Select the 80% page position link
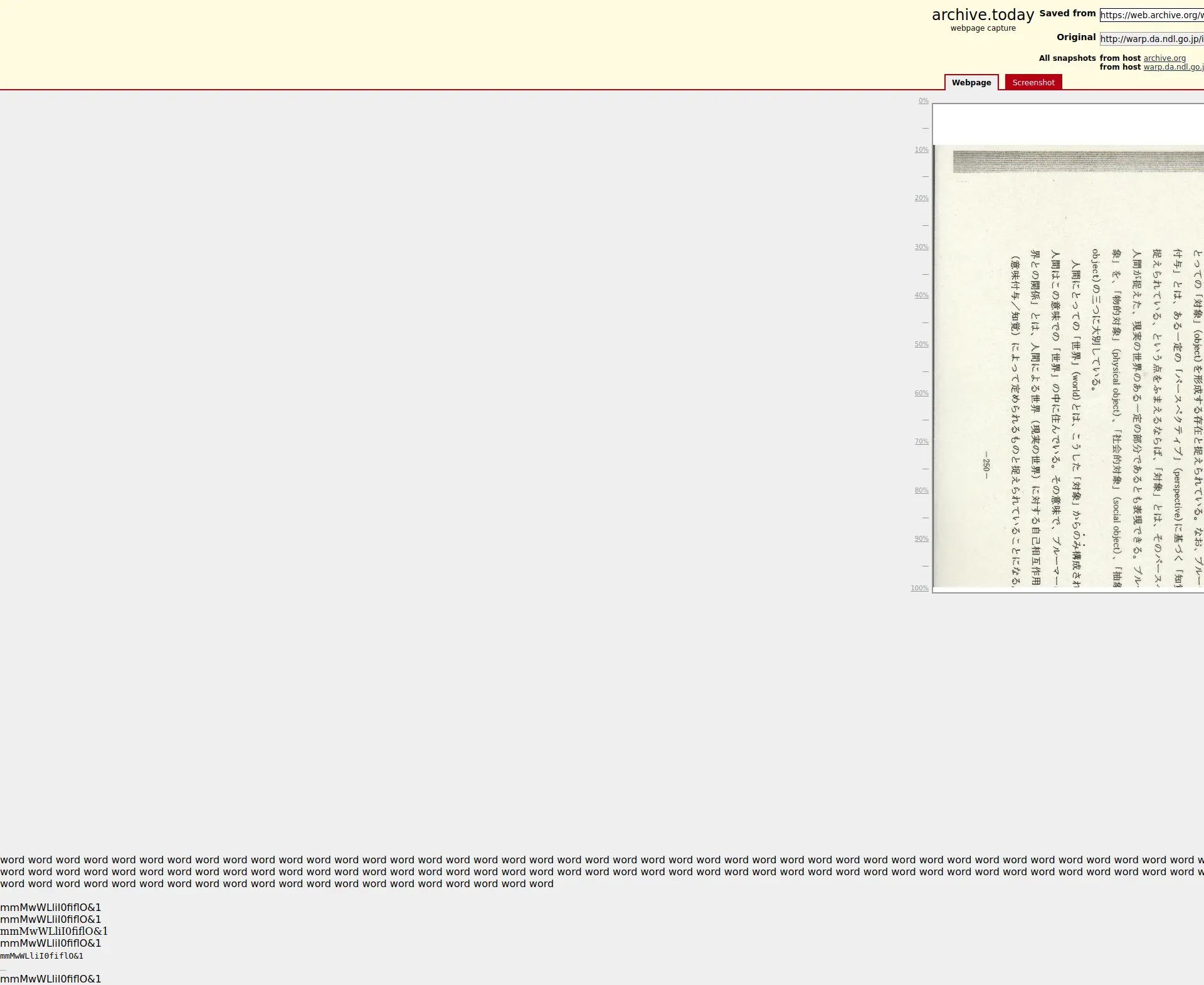 [x=921, y=491]
